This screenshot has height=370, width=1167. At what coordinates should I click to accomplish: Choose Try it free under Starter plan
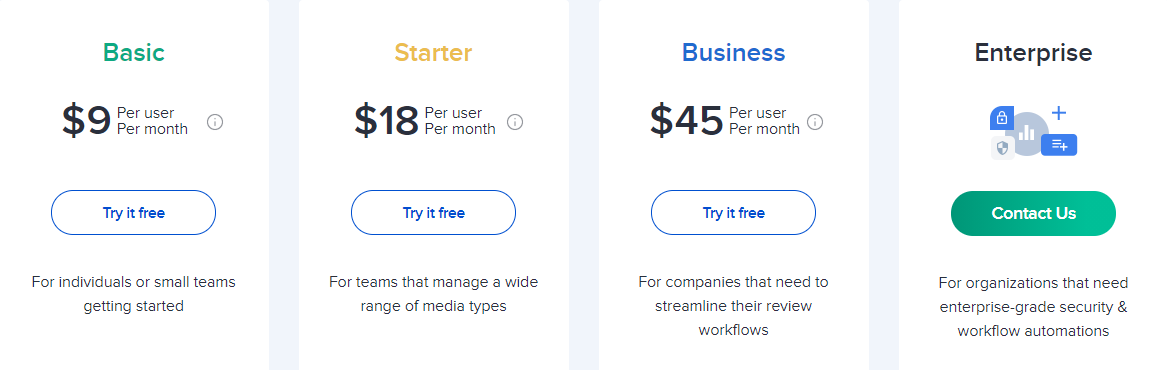tap(433, 213)
